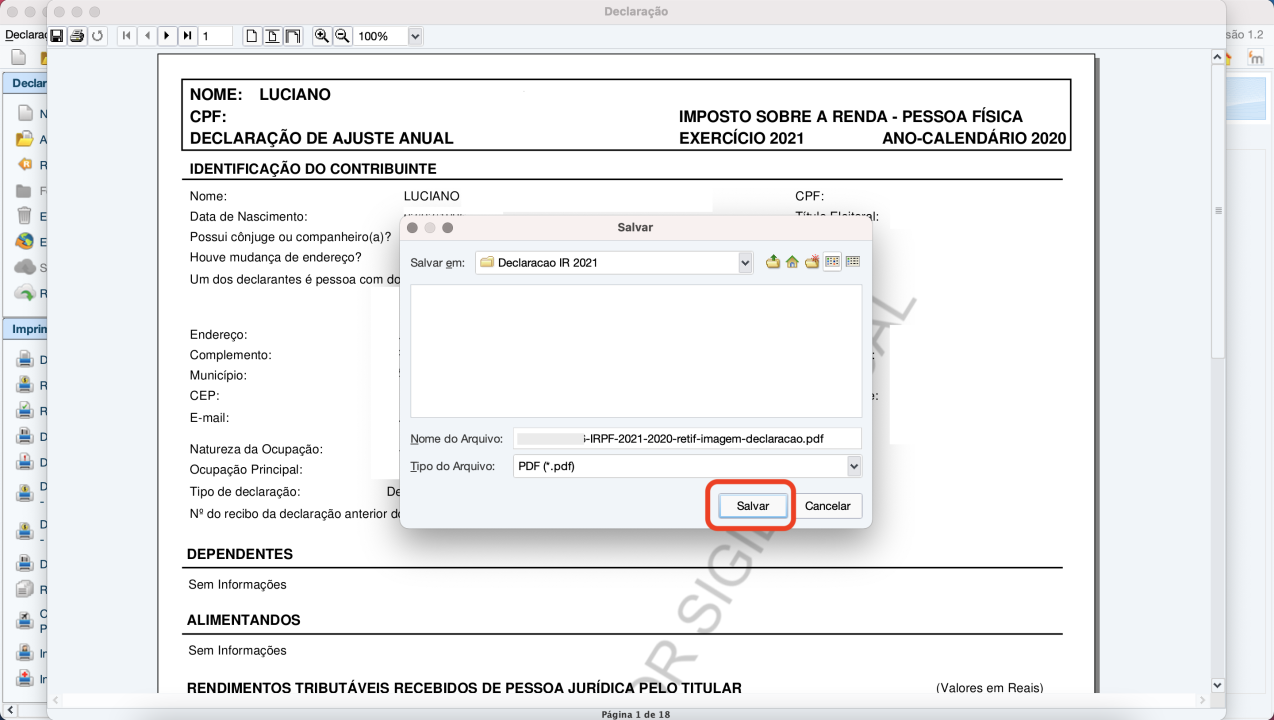The image size is (1274, 720).
Task: Go to the next page using arrow icon
Action: [166, 36]
